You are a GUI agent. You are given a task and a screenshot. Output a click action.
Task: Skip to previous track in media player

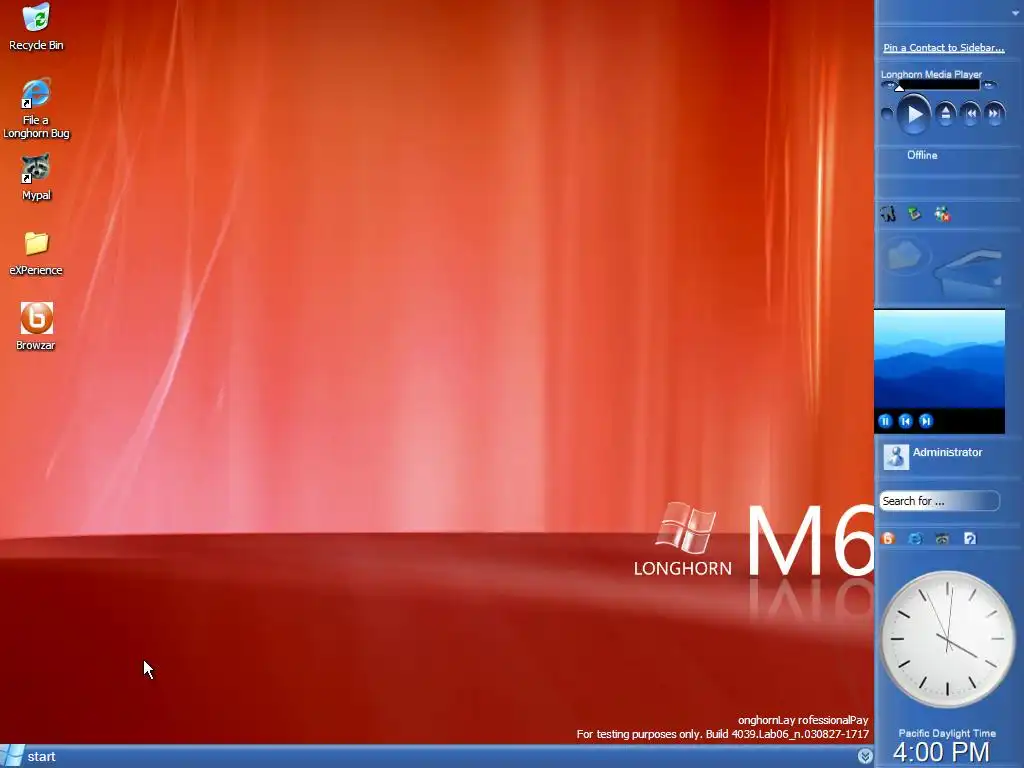(970, 114)
